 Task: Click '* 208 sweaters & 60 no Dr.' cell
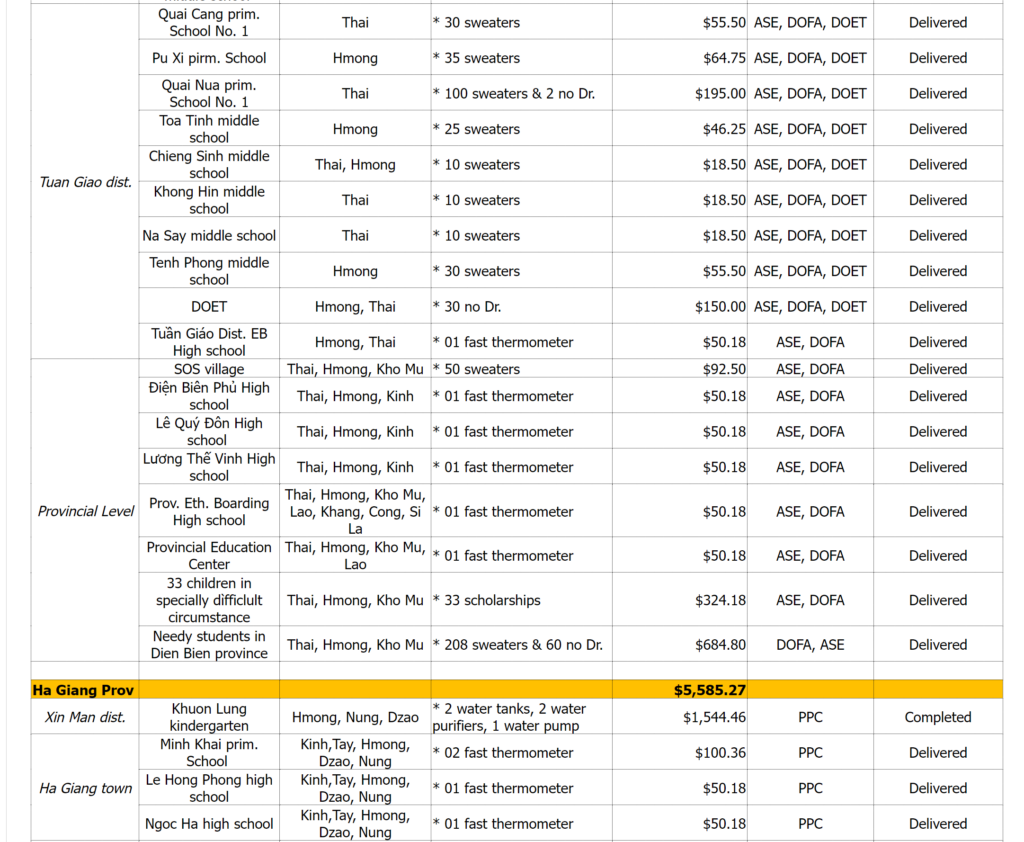pyautogui.click(x=521, y=644)
